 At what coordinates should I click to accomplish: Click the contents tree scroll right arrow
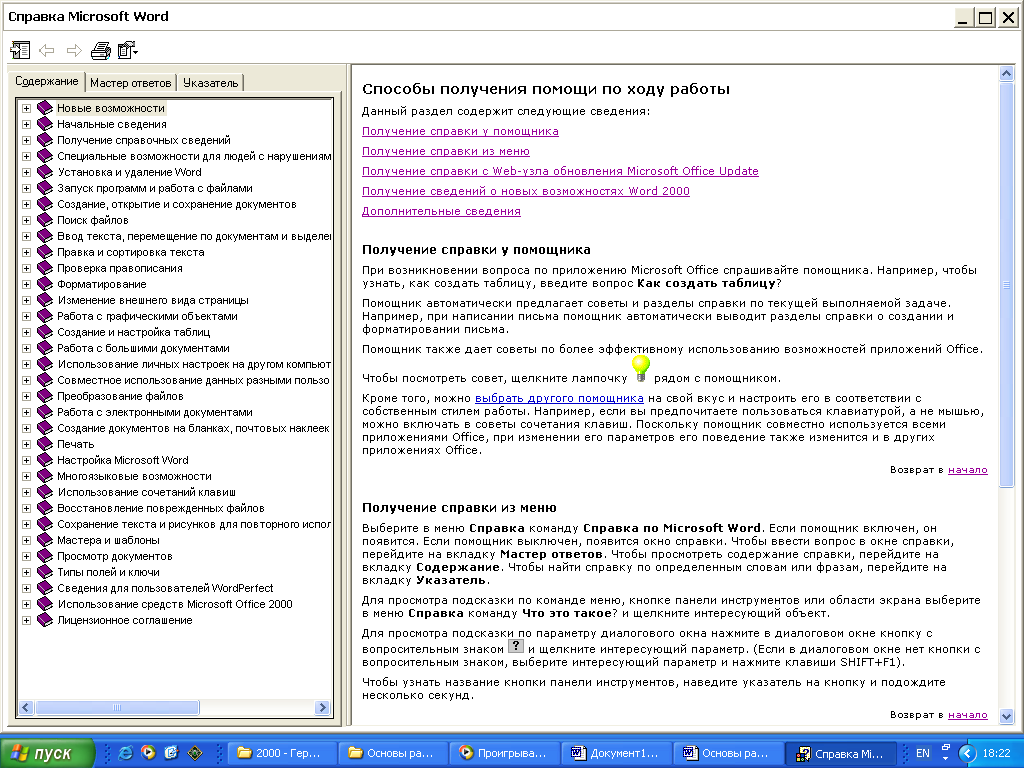click(x=322, y=707)
